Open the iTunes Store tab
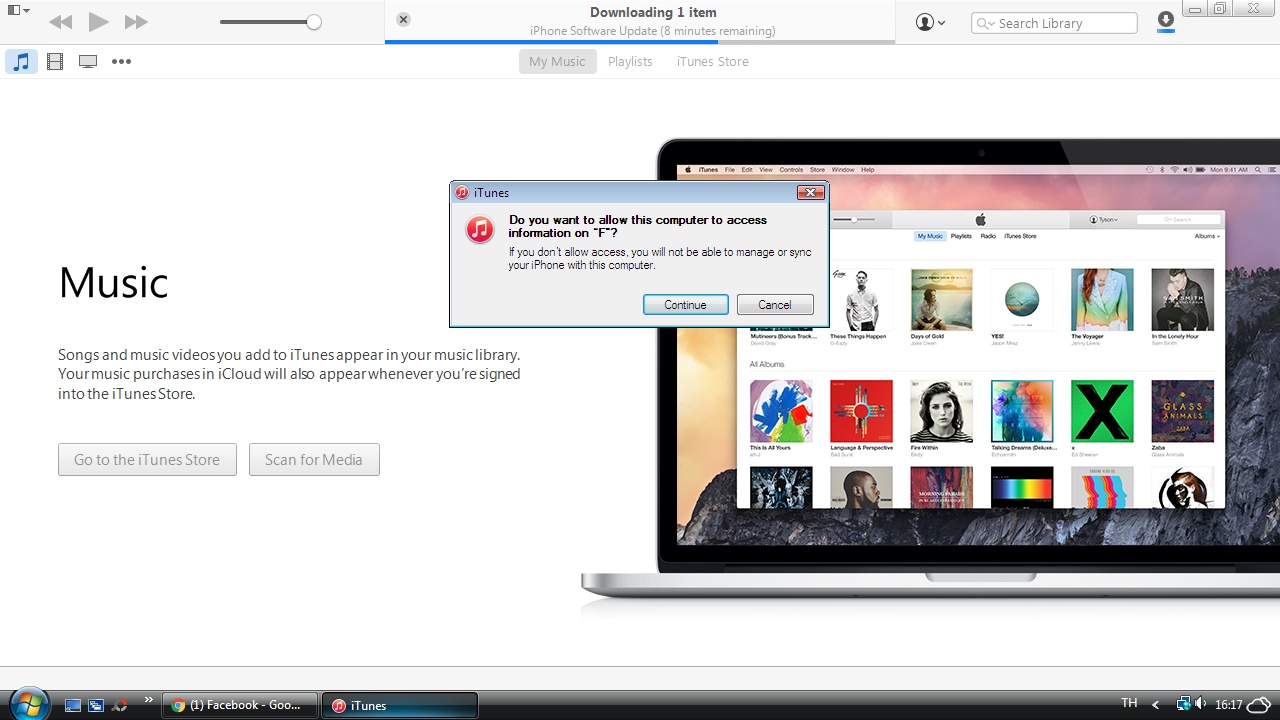The height and width of the screenshot is (720, 1280). click(712, 62)
